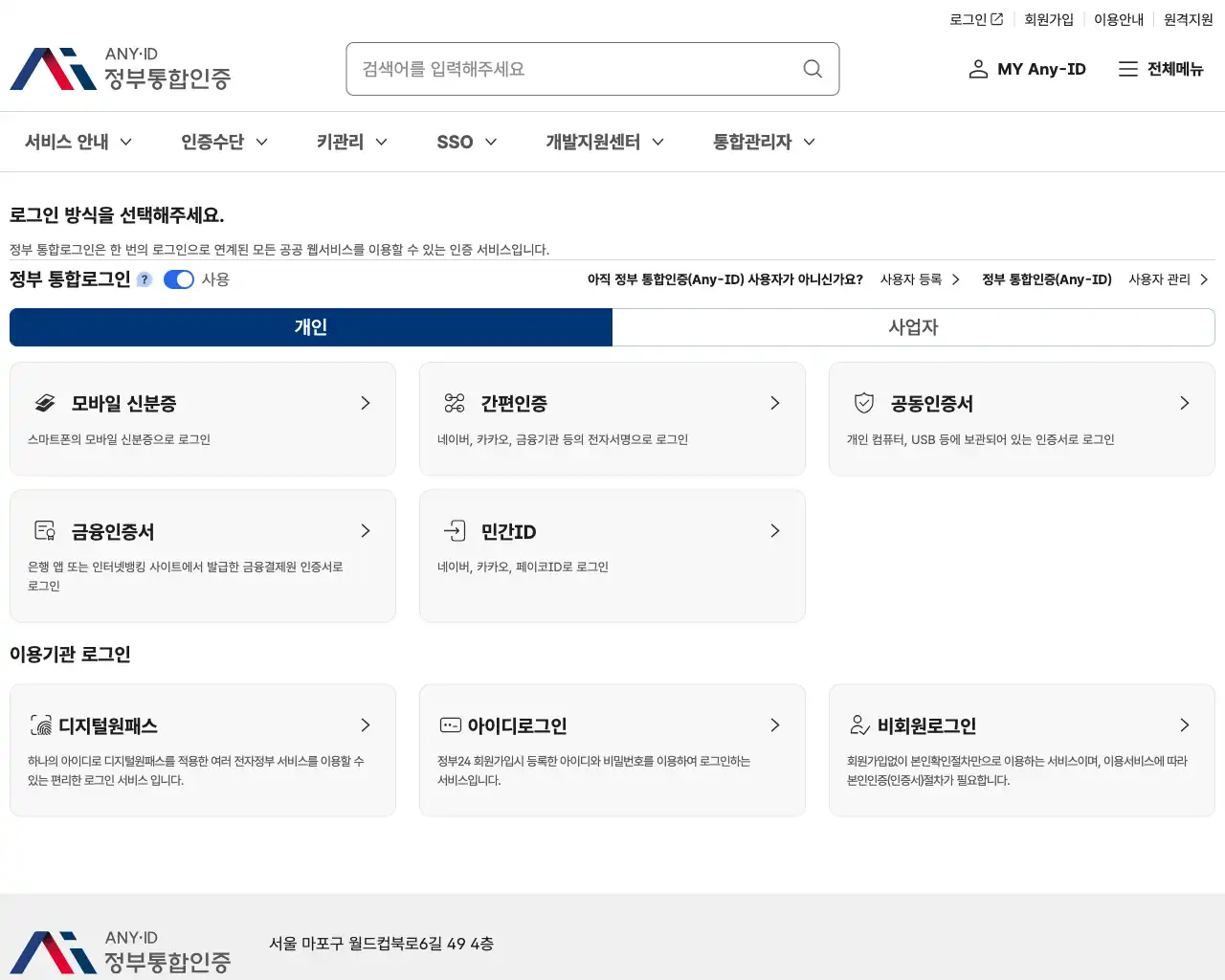Open the 로그인 link at top

(x=976, y=19)
